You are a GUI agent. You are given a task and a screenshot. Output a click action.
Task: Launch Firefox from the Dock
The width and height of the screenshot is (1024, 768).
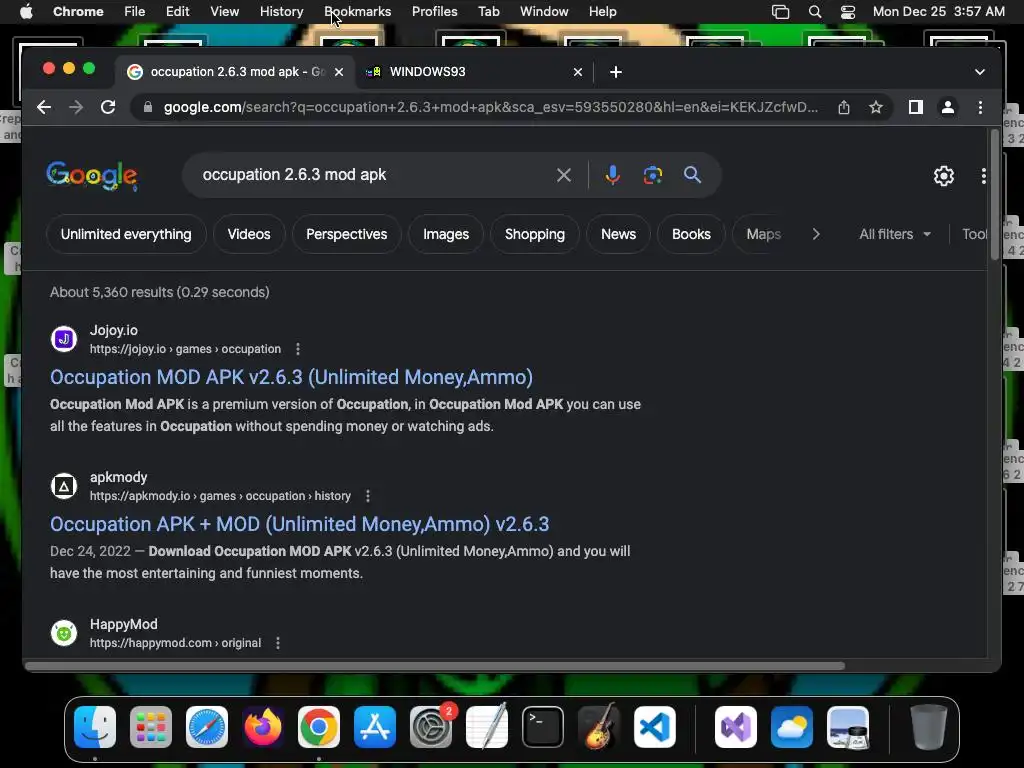(263, 727)
